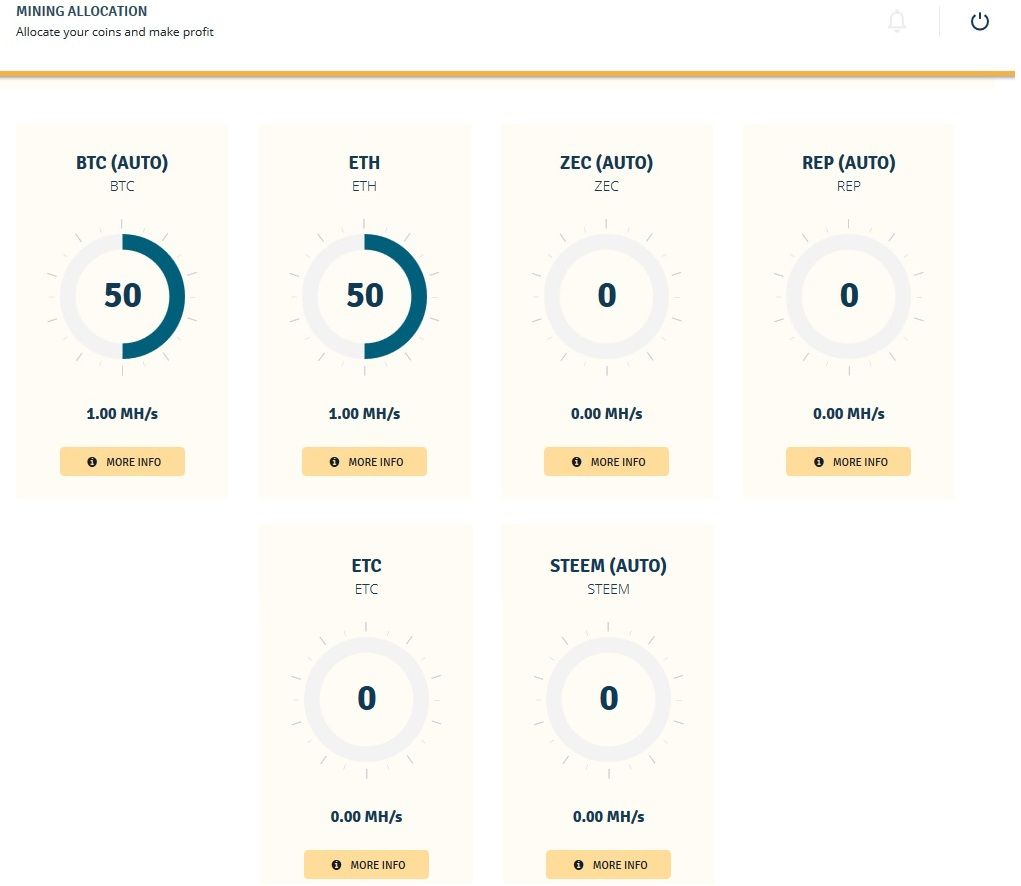1021x886 pixels.
Task: Click the REP (AUTO) card title
Action: pyautogui.click(x=848, y=163)
